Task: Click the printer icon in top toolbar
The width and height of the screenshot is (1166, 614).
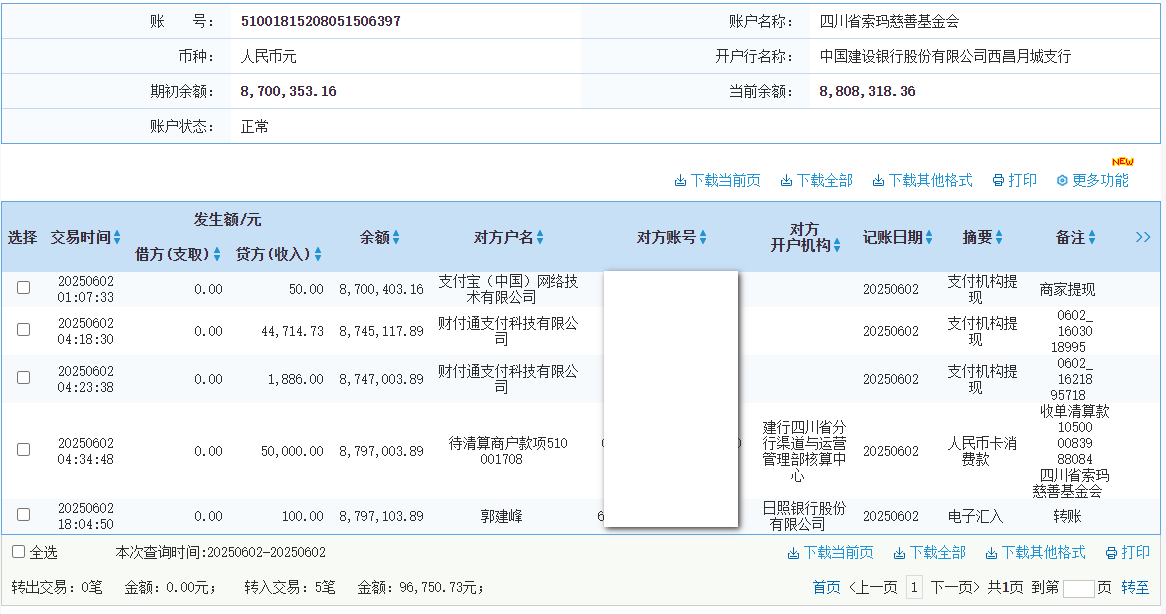Action: 999,181
